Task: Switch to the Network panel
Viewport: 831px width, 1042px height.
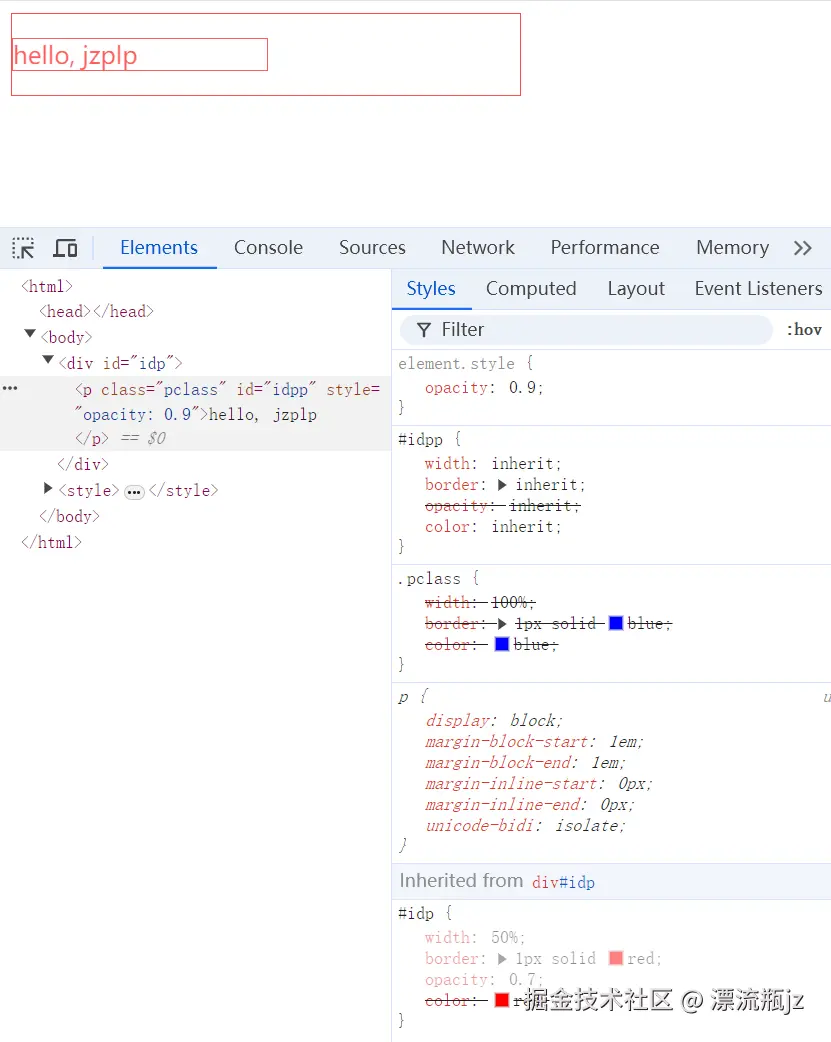Action: [477, 247]
